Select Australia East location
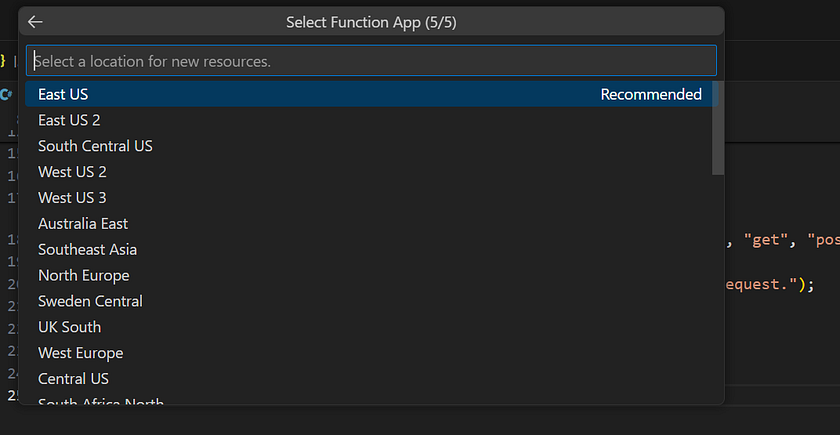This screenshot has height=435, width=840. coord(83,224)
